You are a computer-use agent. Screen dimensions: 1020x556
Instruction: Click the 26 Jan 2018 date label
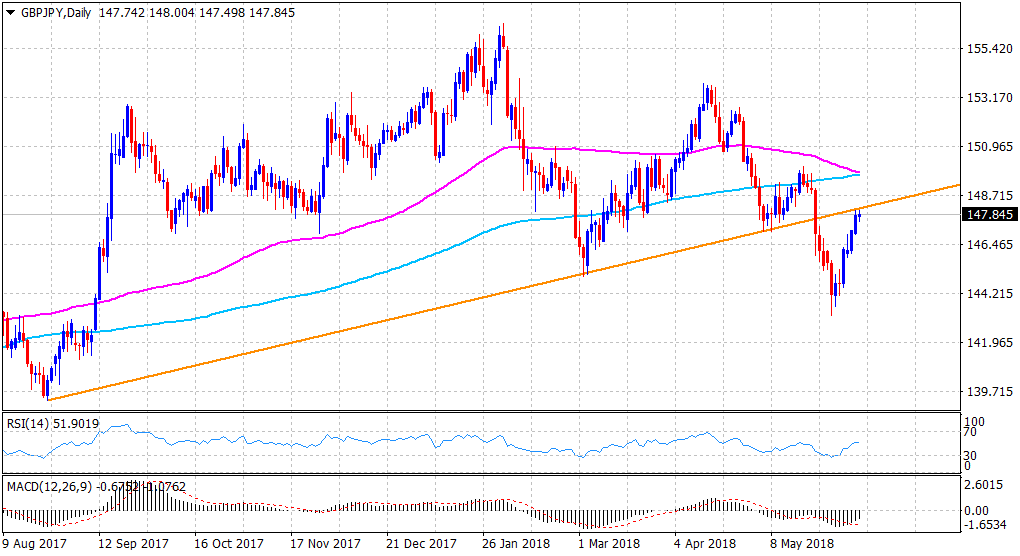(x=516, y=545)
